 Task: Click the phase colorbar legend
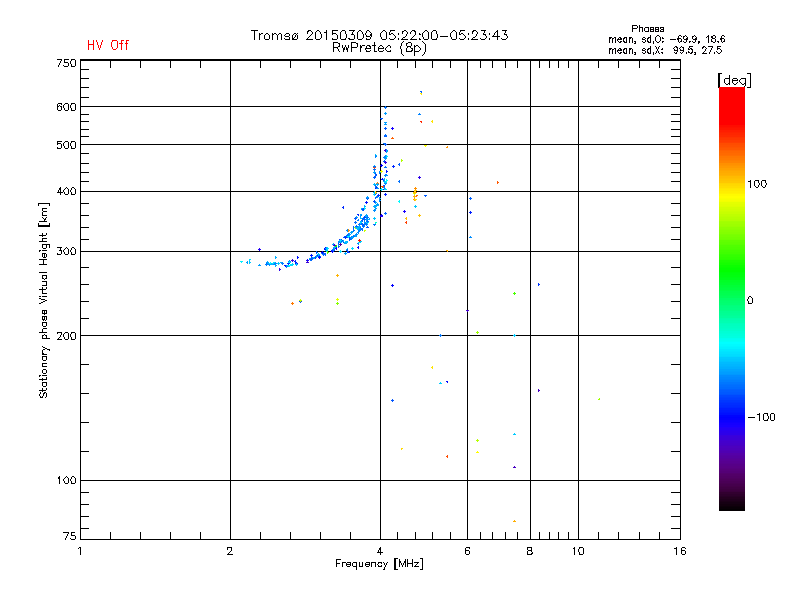732,298
